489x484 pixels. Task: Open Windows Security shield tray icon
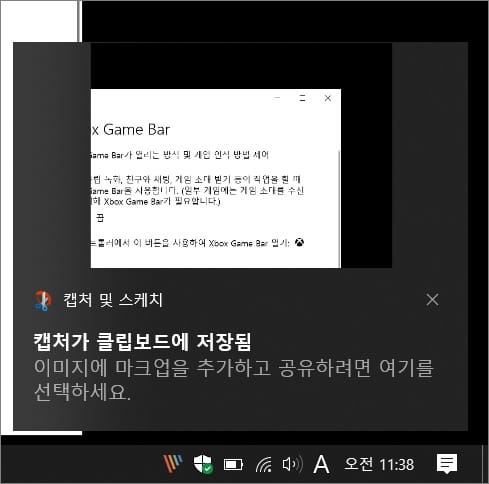pyautogui.click(x=203, y=464)
